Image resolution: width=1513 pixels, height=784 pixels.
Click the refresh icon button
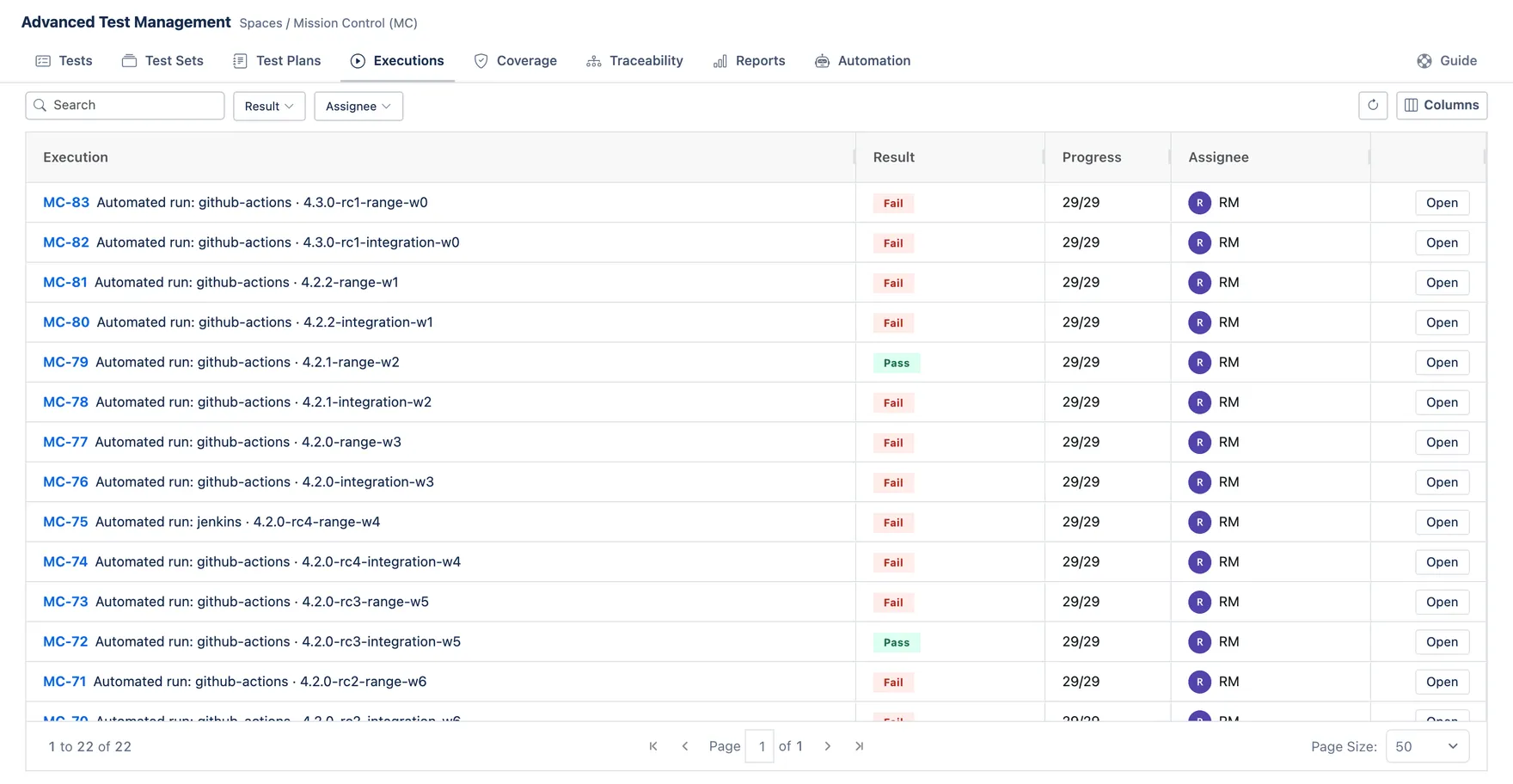pos(1373,105)
